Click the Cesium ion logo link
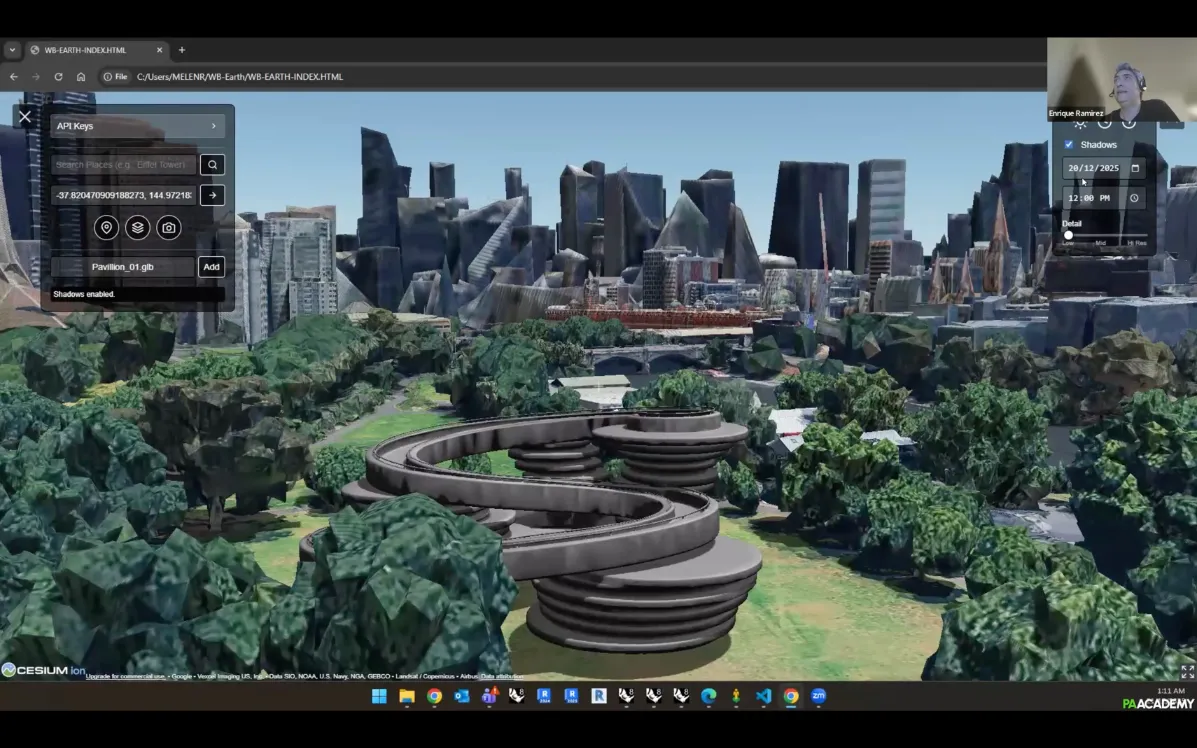The height and width of the screenshot is (748, 1197). click(43, 670)
